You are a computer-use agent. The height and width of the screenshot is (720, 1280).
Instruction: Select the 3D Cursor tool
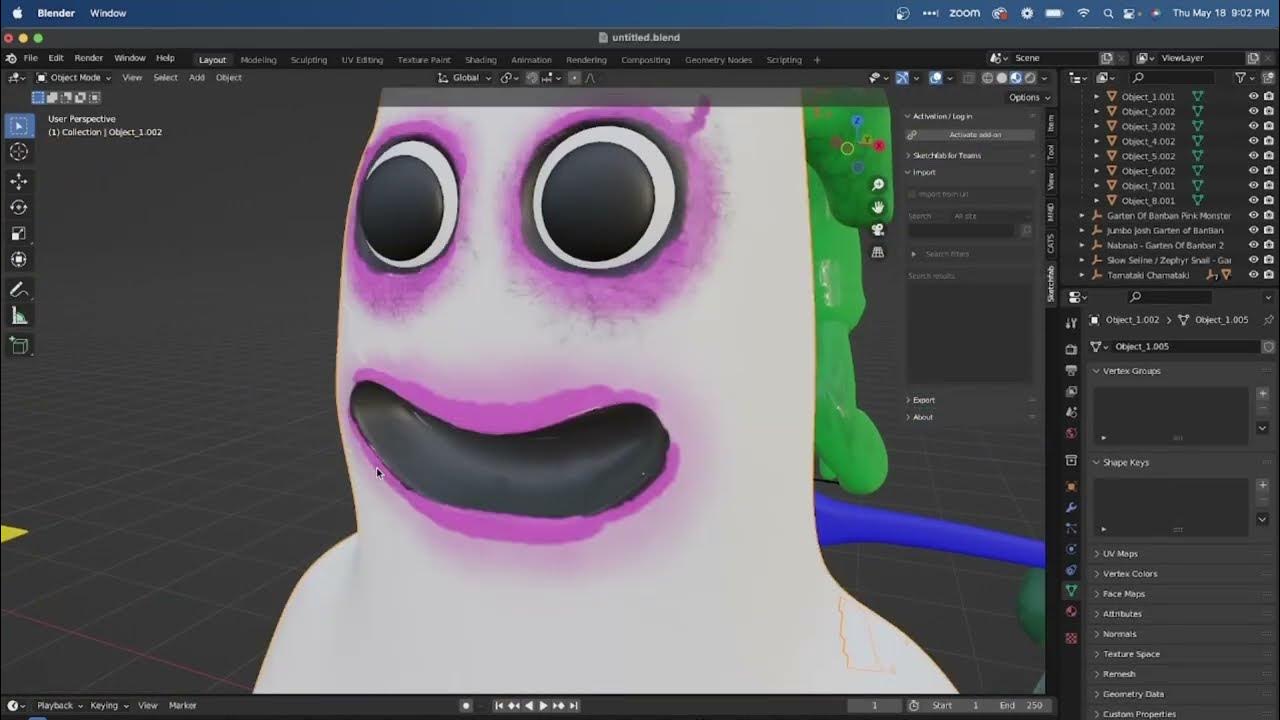tap(19, 151)
